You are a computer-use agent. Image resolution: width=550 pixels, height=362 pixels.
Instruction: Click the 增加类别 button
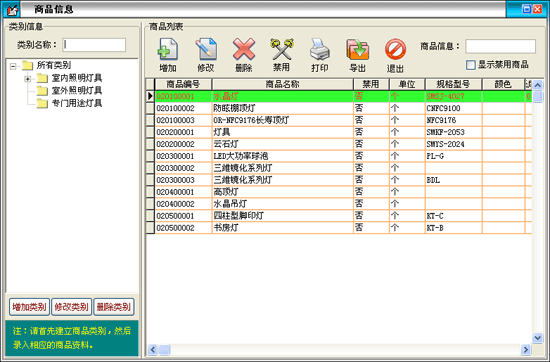pyautogui.click(x=29, y=307)
